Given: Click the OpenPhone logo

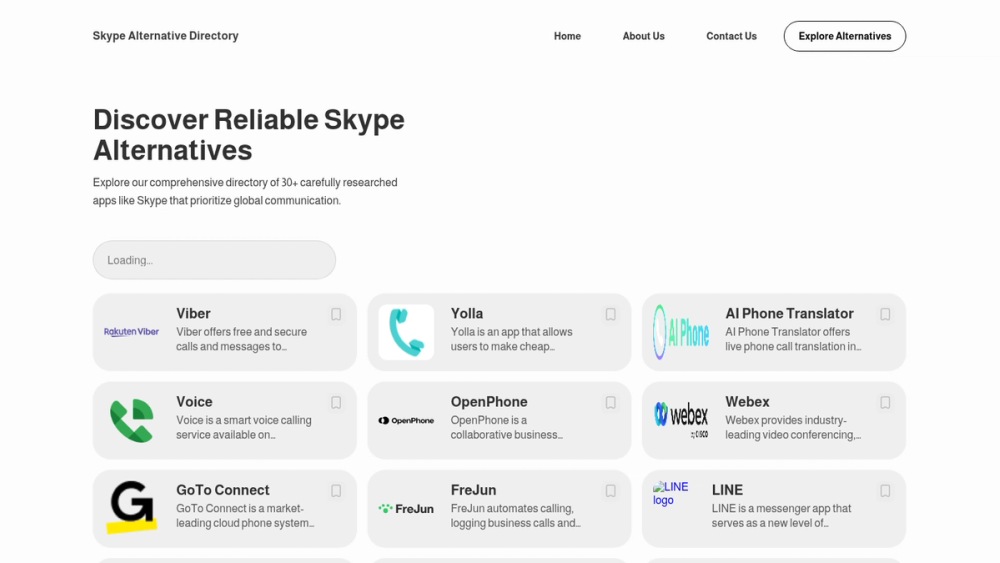Looking at the screenshot, I should point(406,420).
